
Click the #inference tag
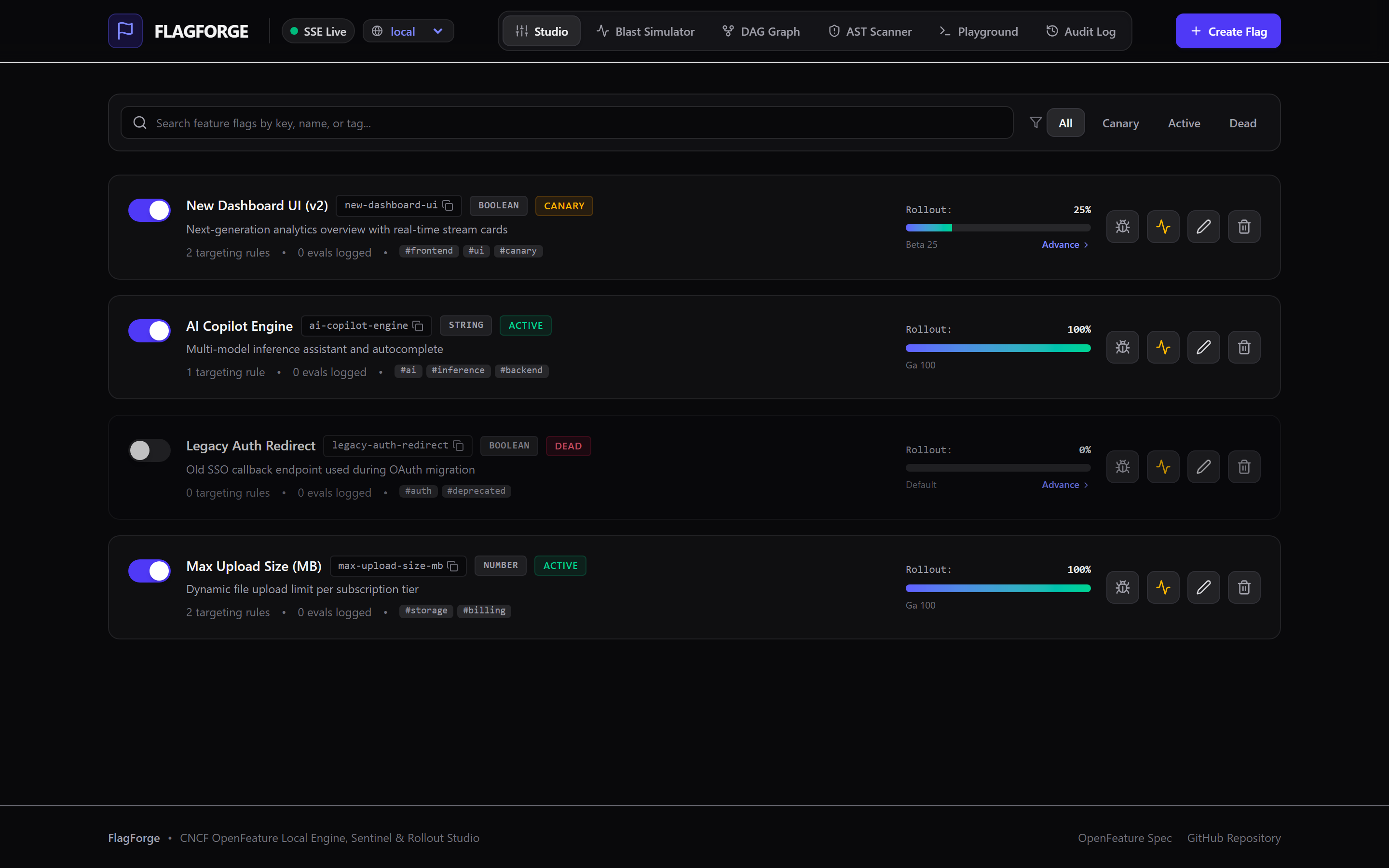[x=458, y=371]
